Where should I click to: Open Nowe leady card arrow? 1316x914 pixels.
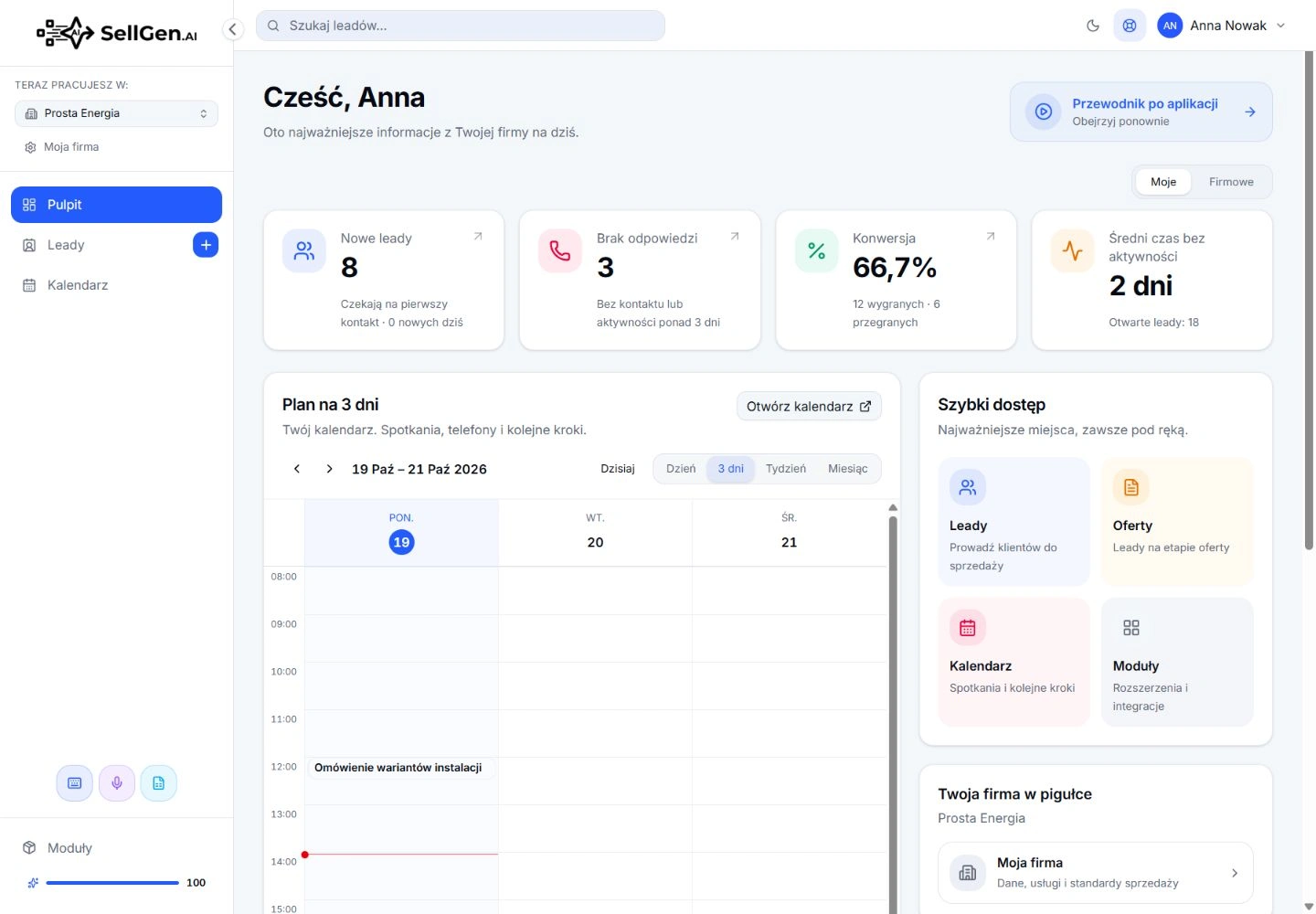point(478,237)
